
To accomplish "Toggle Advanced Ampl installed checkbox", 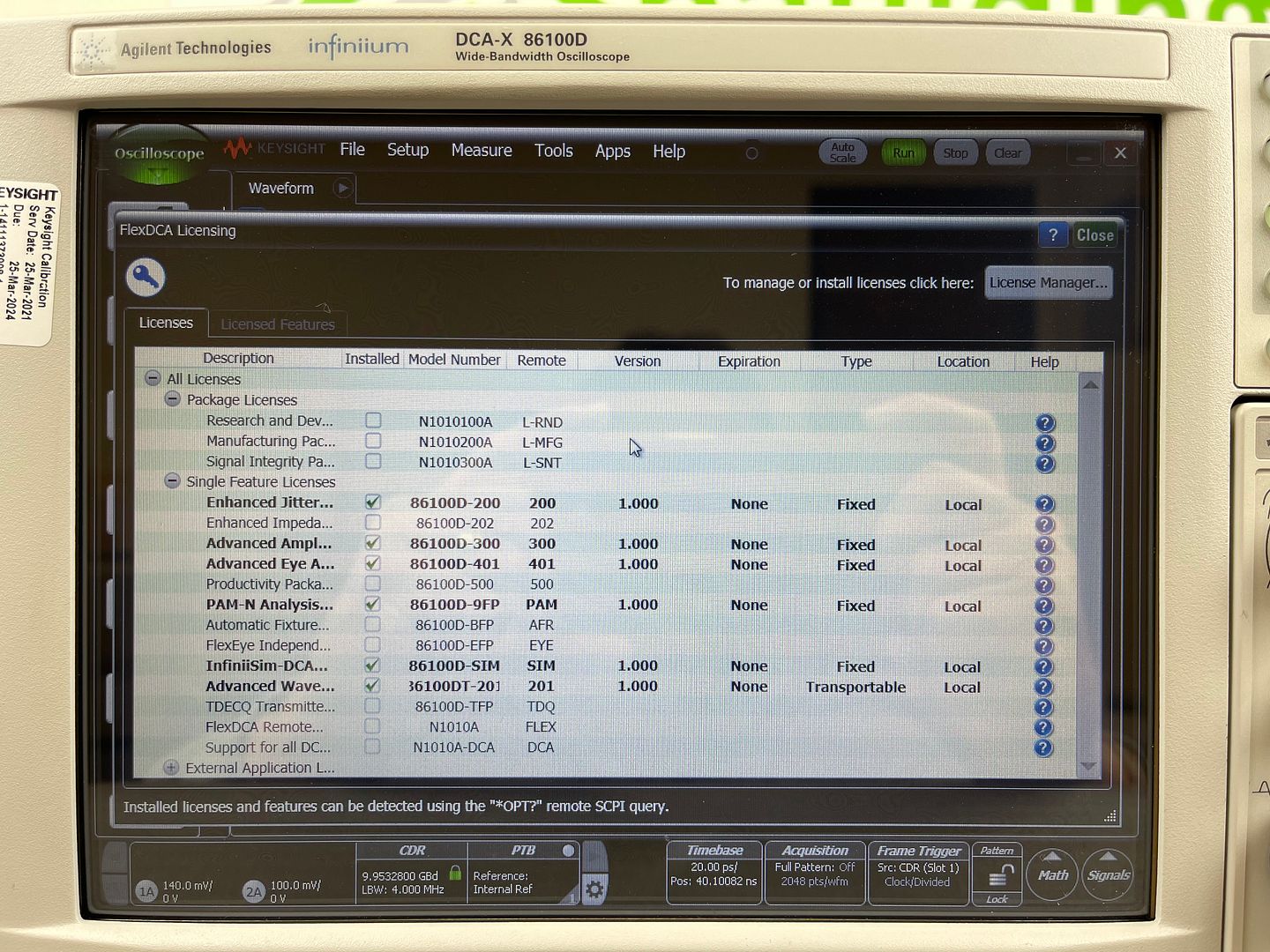I will point(373,543).
